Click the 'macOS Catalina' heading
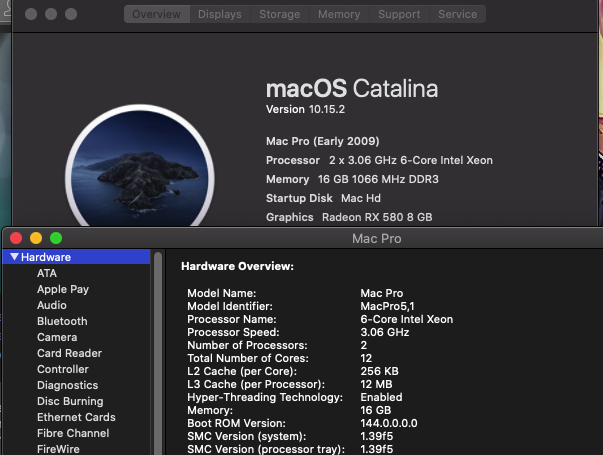This screenshot has width=603, height=455. [352, 88]
